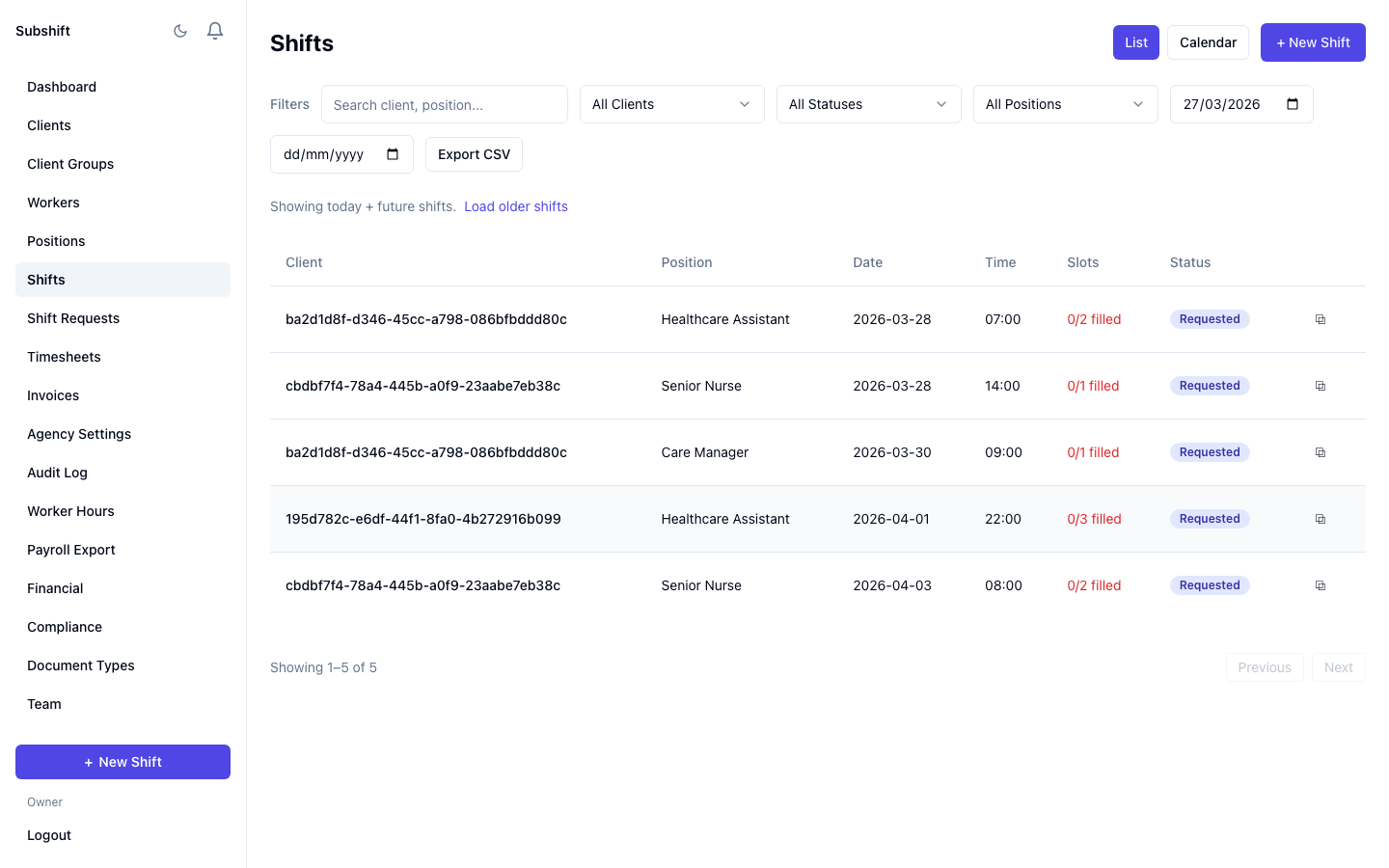Open the All Statuses dropdown
This screenshot has width=1389, height=868.
[x=868, y=103]
